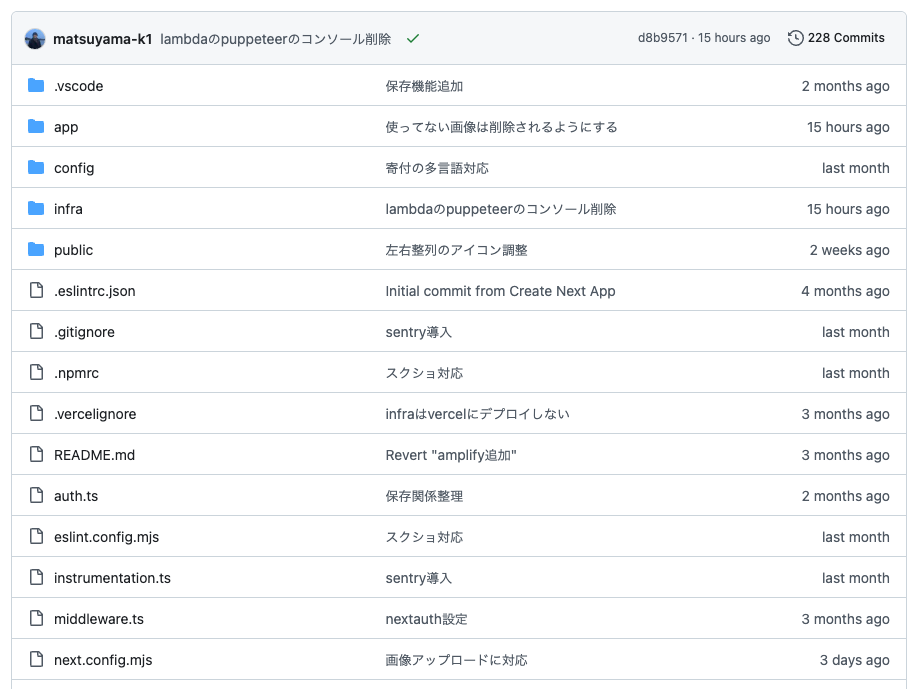This screenshot has width=913, height=689.
Task: Click the public folder icon
Action: [x=35, y=250]
